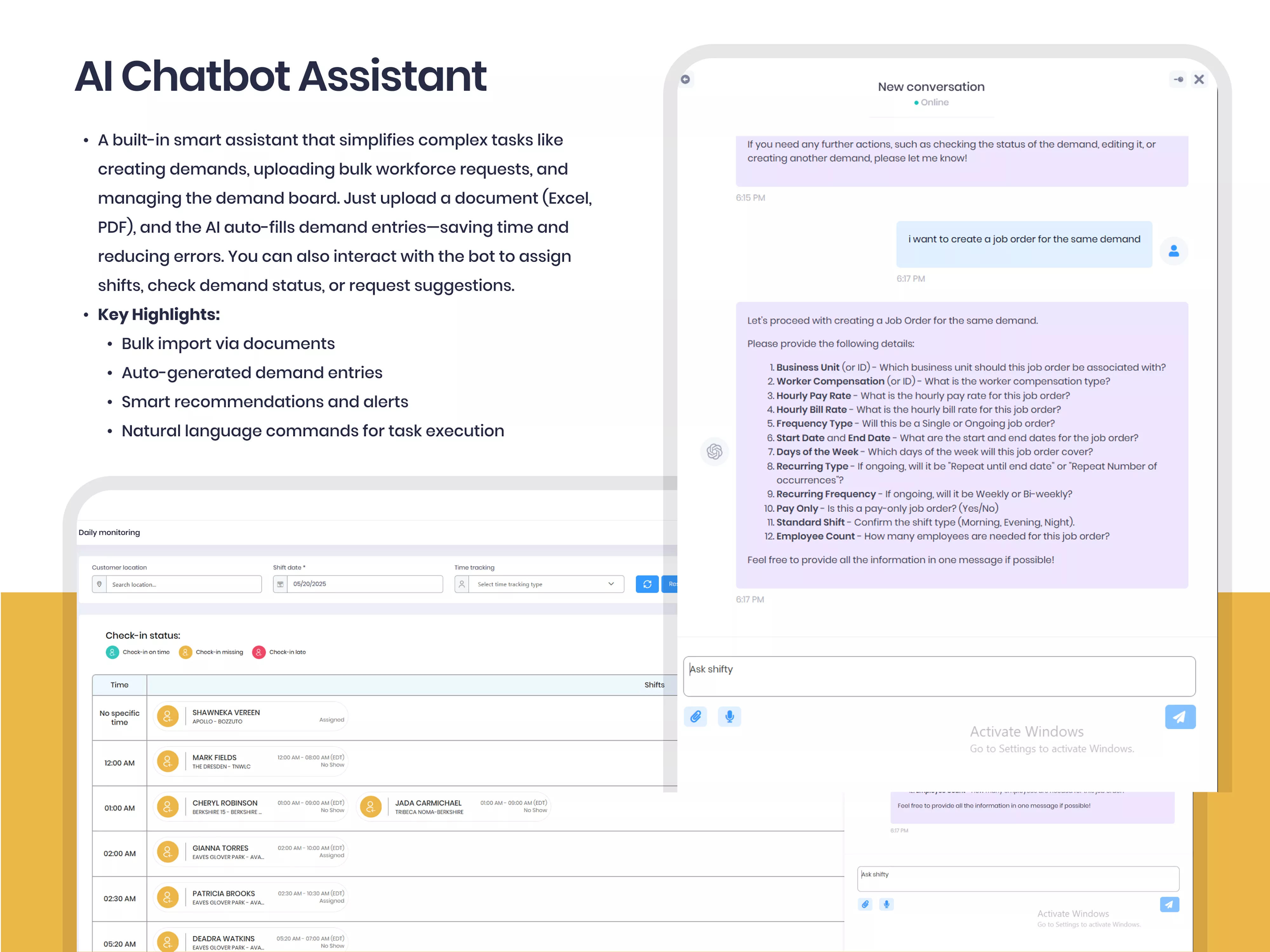Viewport: 1270px width, 952px height.
Task: Close the New conversation chat panel
Action: point(1199,79)
